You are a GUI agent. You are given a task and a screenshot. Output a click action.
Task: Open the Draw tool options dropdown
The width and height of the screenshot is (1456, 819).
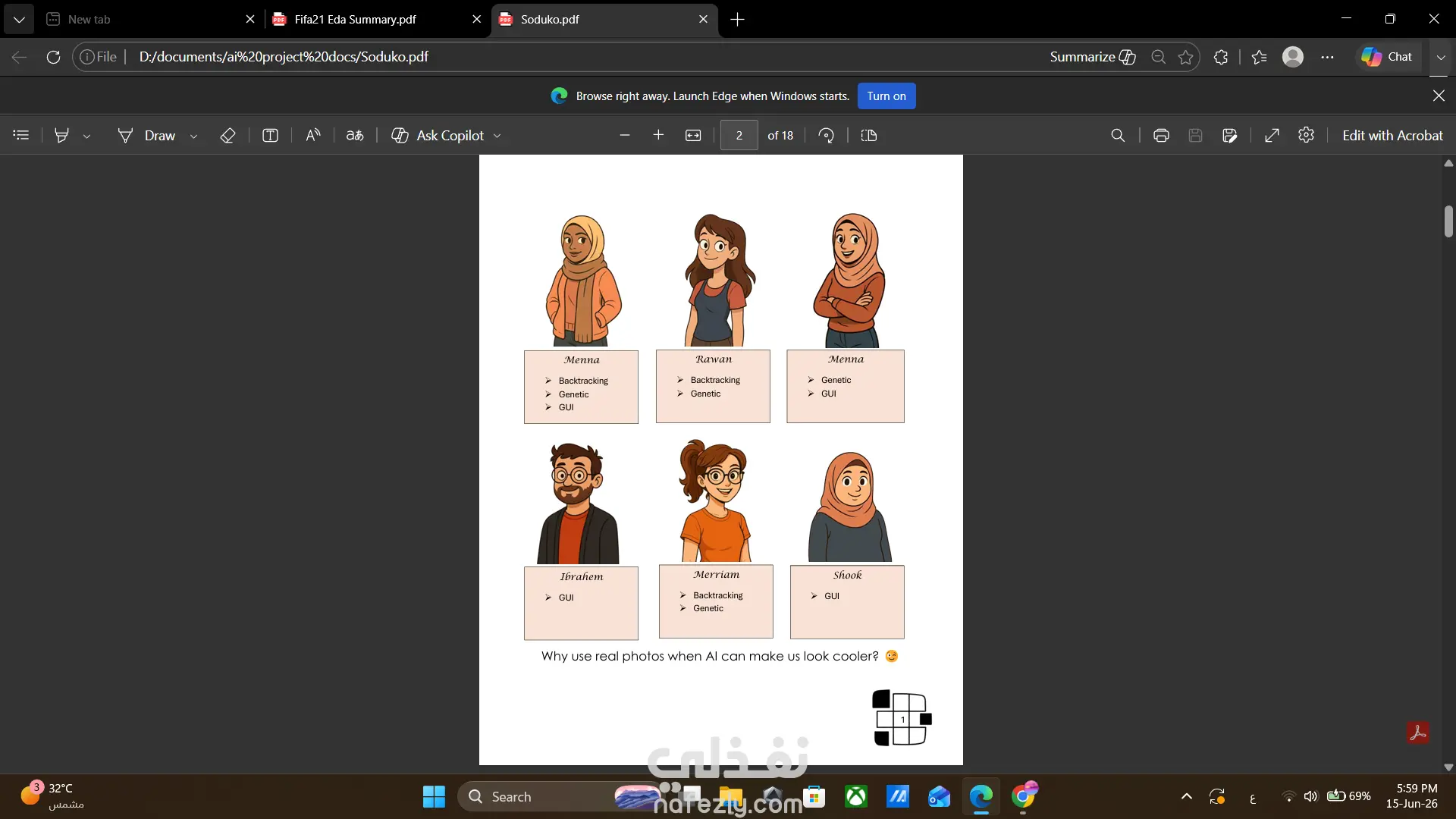click(x=193, y=136)
